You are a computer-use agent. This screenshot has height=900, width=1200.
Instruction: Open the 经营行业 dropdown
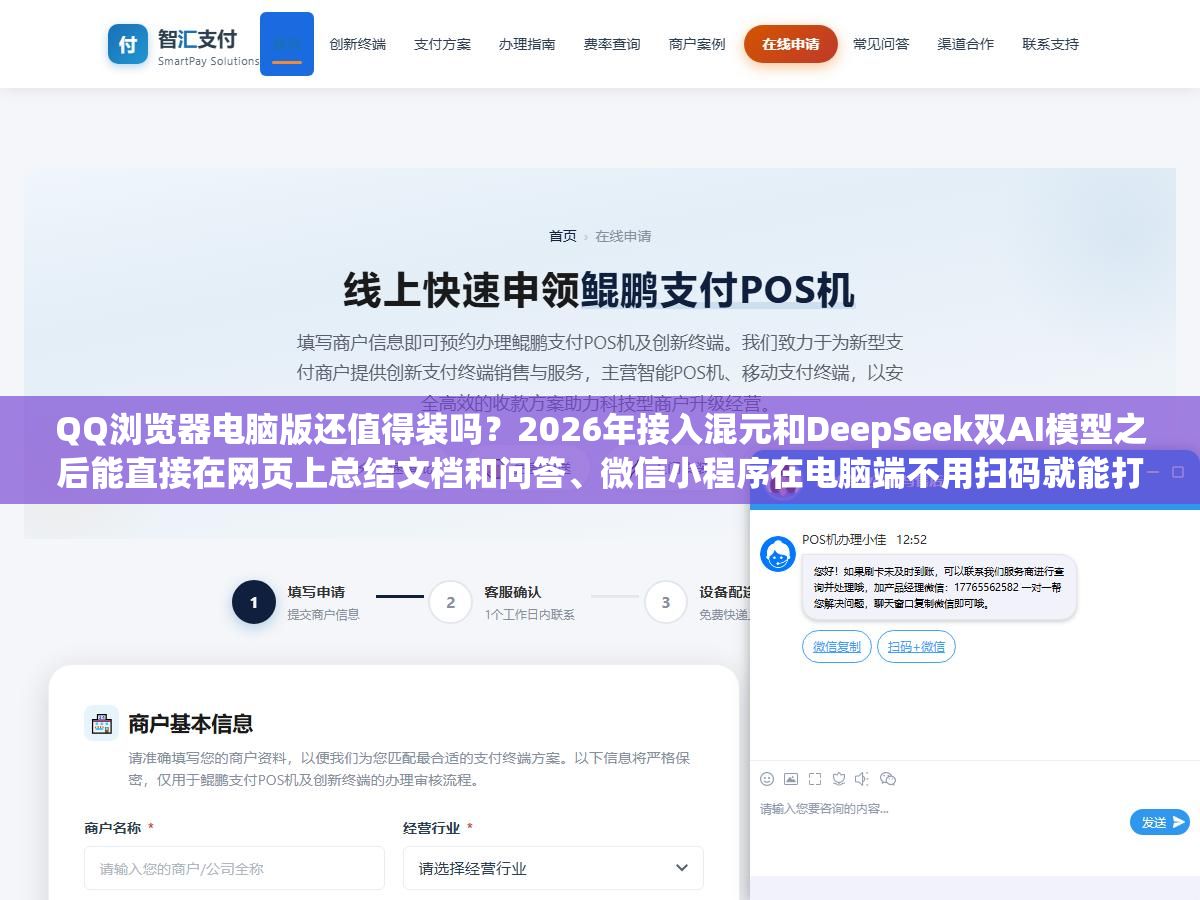(x=553, y=868)
